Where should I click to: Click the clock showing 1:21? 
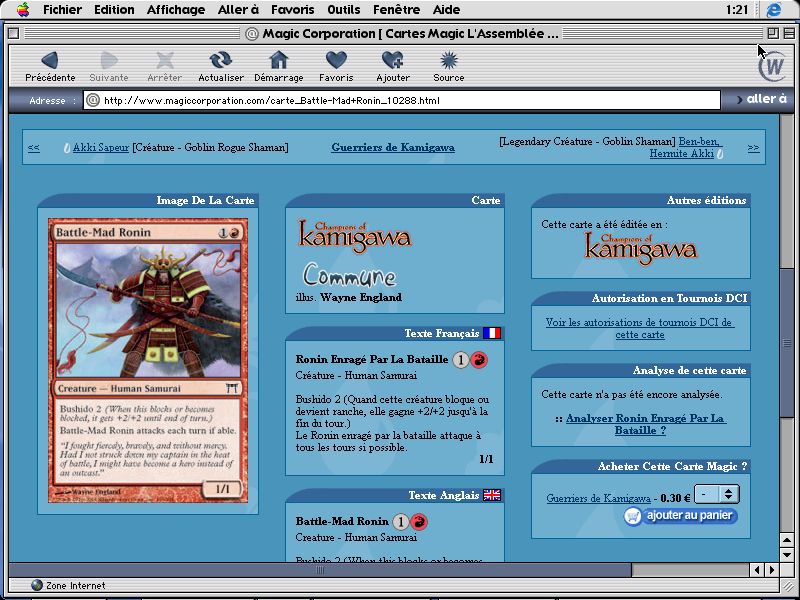click(x=737, y=9)
